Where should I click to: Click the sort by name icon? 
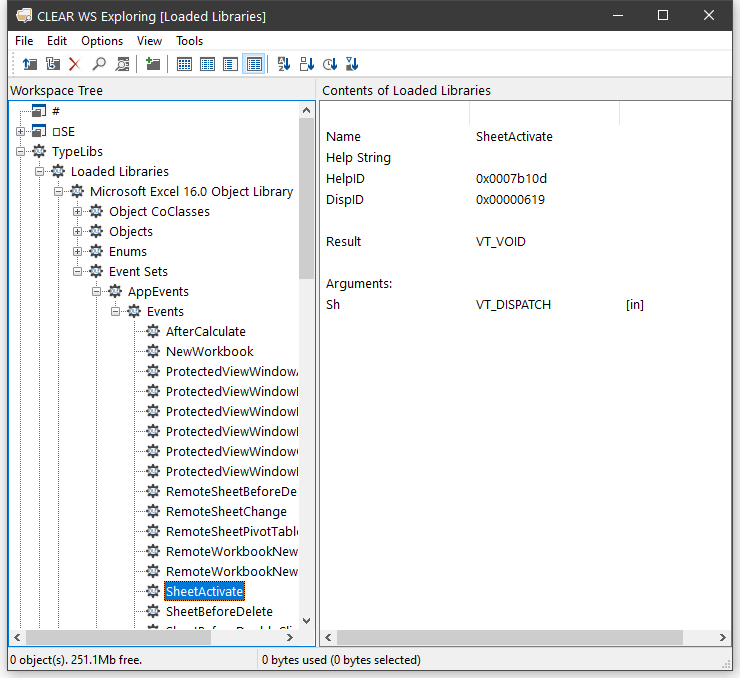[283, 64]
